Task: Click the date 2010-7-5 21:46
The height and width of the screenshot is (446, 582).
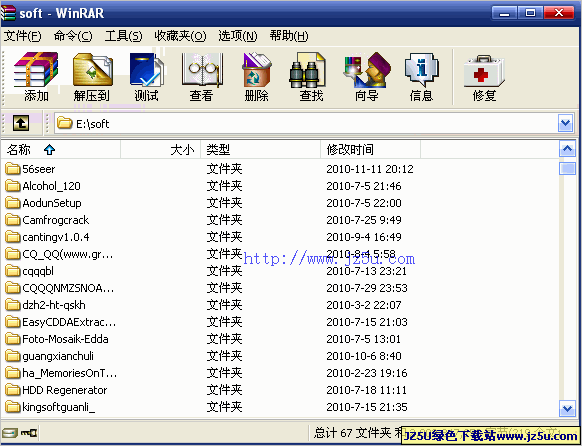Action: (x=364, y=186)
